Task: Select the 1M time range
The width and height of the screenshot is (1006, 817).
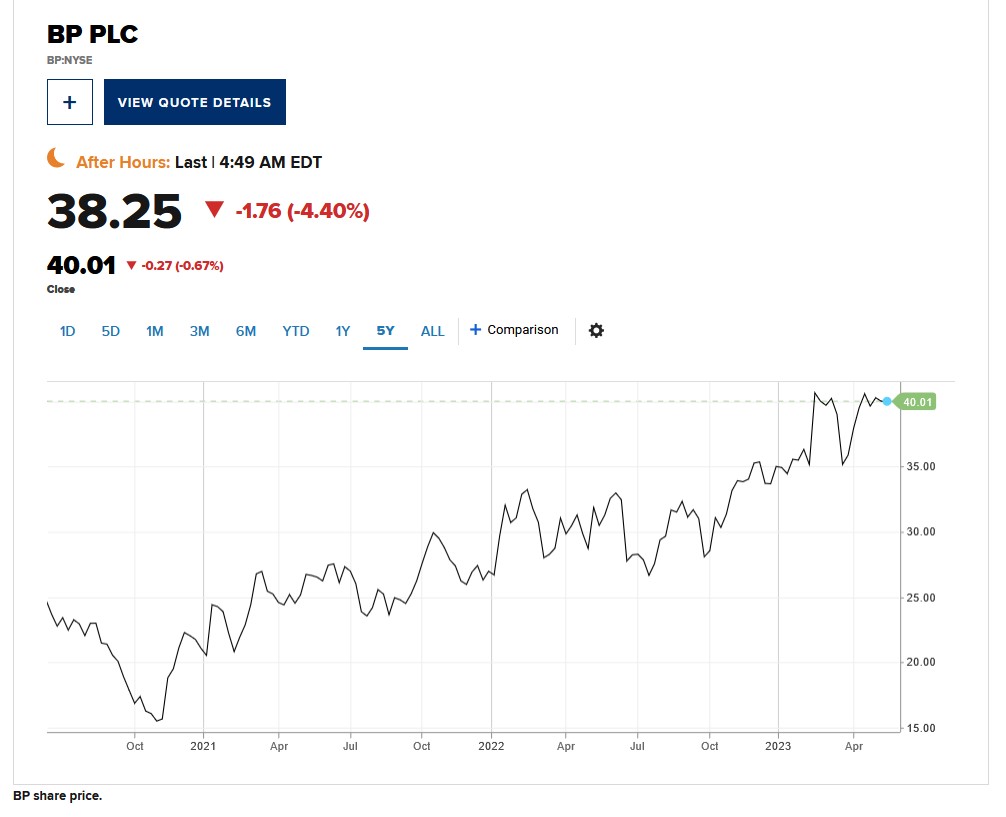Action: (155, 331)
